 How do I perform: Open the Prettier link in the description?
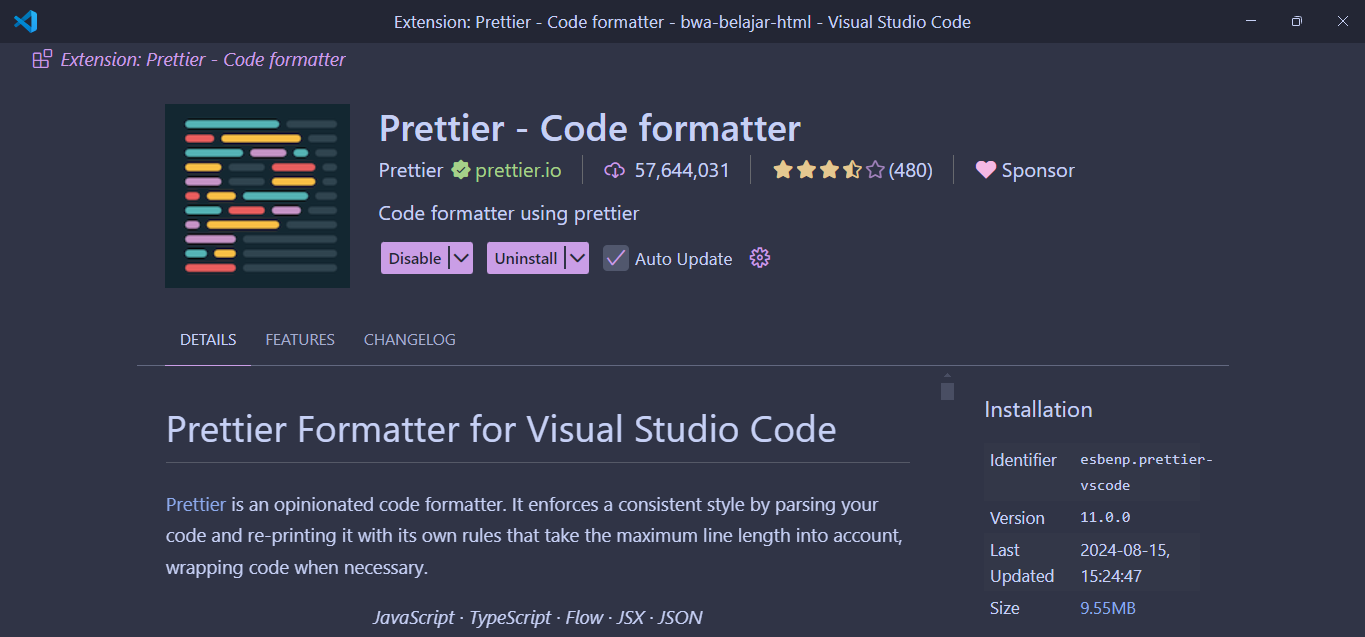196,504
